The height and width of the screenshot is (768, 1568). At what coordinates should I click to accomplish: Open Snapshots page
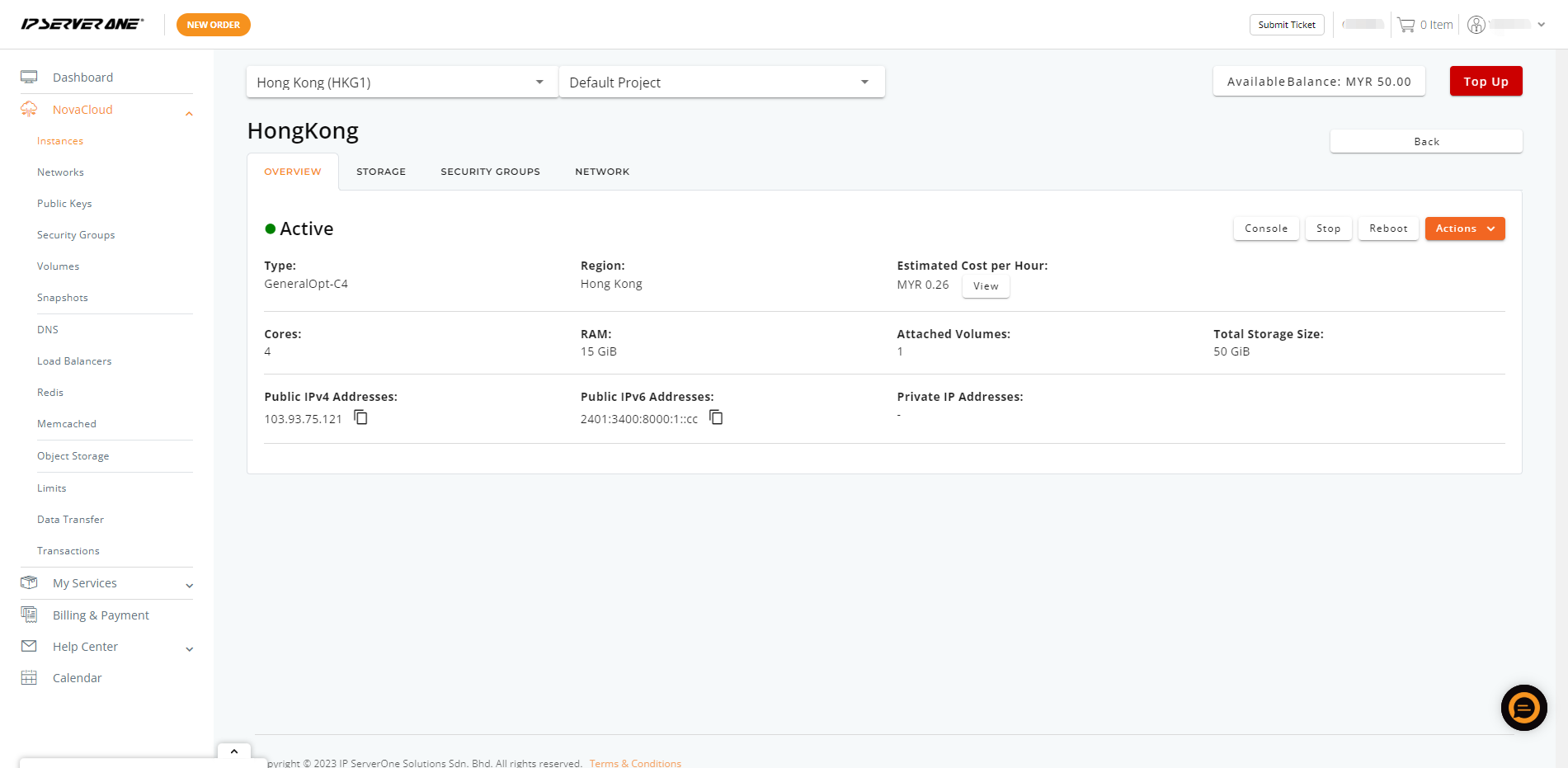(62, 298)
